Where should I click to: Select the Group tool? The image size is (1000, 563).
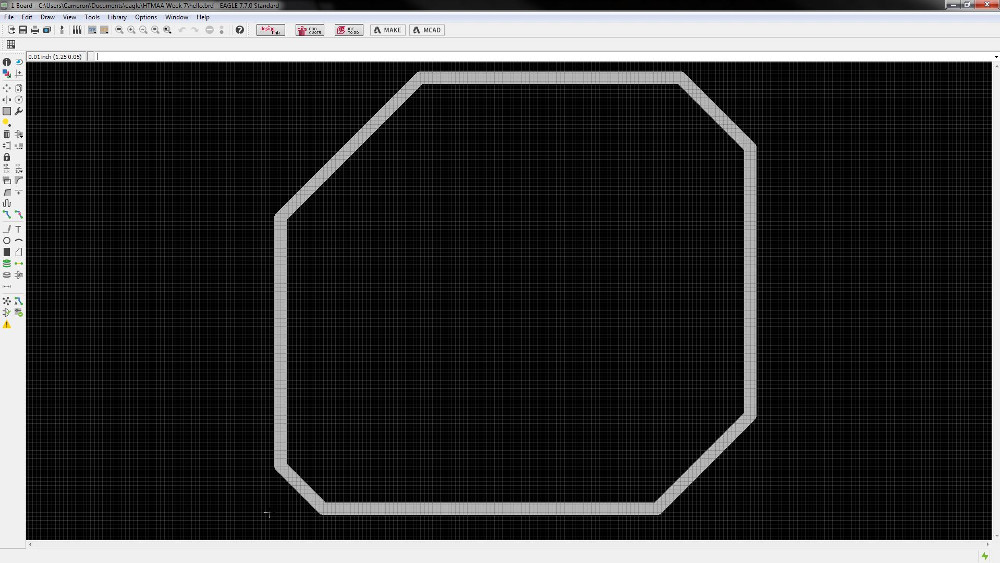point(7,112)
